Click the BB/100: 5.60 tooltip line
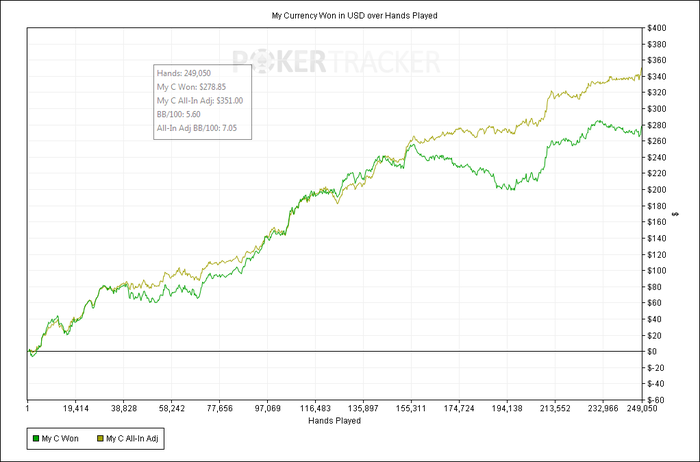The width and height of the screenshot is (700, 462). pyautogui.click(x=179, y=114)
